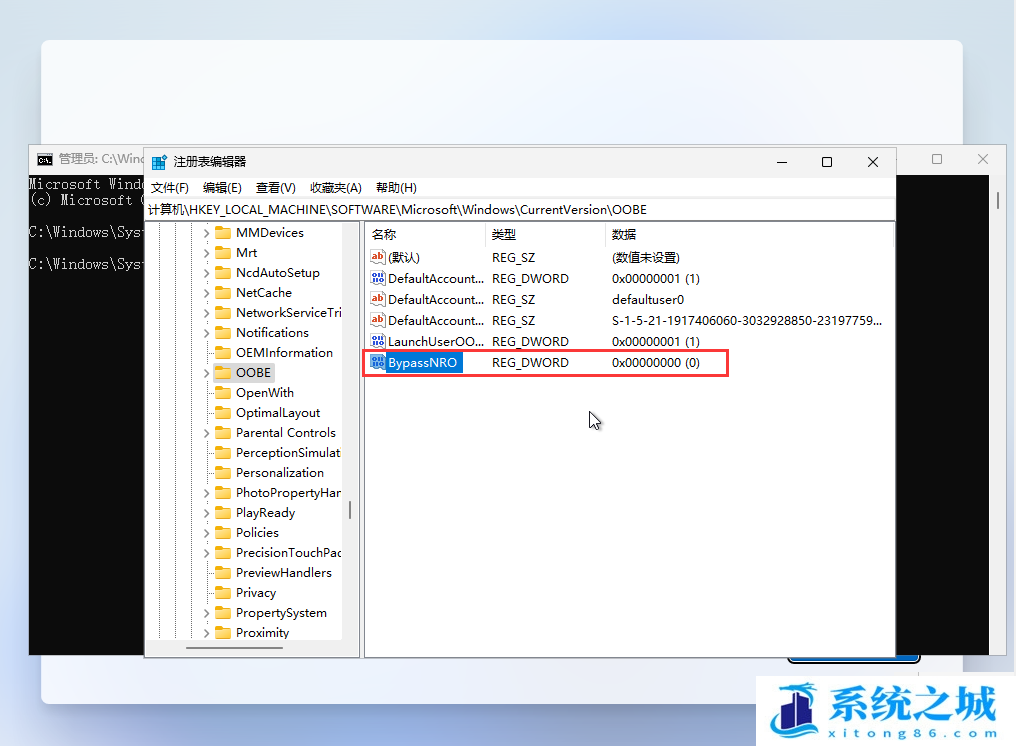
Task: Click the OOBE folder icon
Action: 223,373
